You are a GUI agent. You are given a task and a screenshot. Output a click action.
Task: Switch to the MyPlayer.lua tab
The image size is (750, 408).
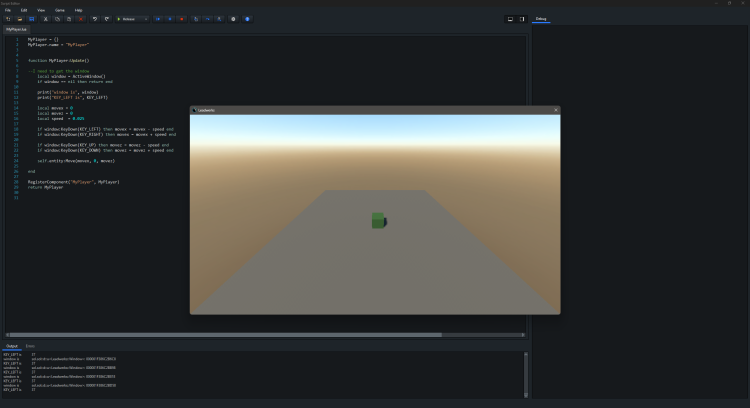coord(16,29)
